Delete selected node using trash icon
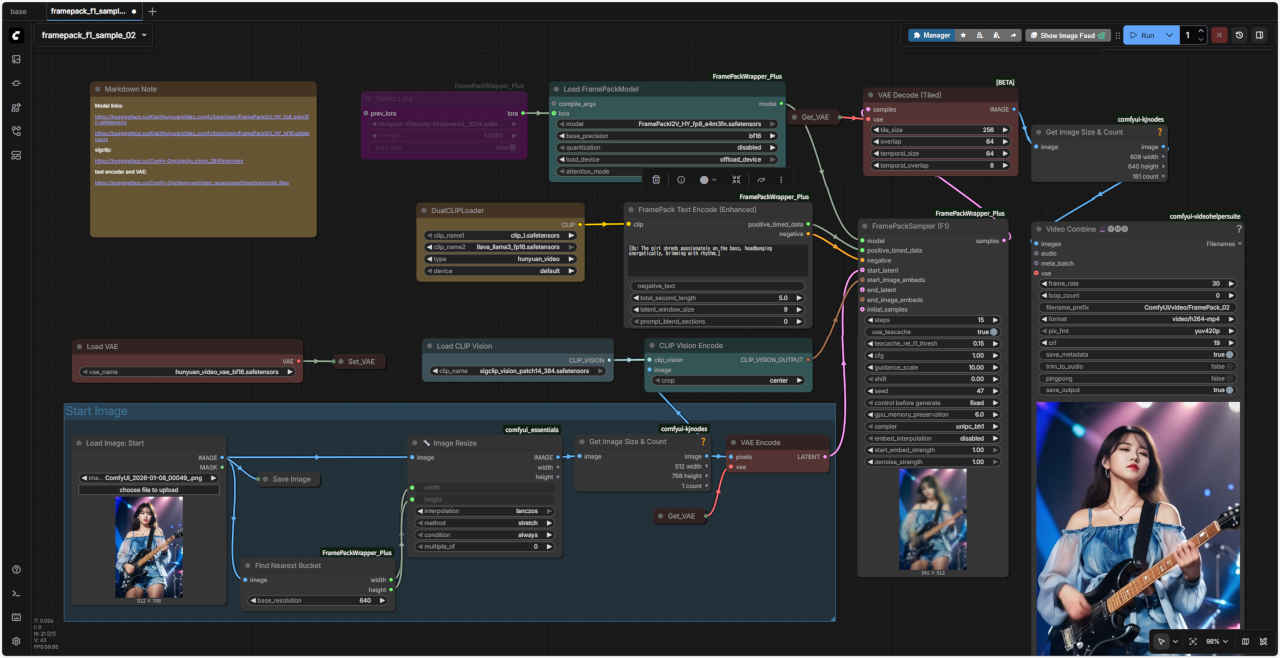Image resolution: width=1280 pixels, height=658 pixels. [x=656, y=180]
